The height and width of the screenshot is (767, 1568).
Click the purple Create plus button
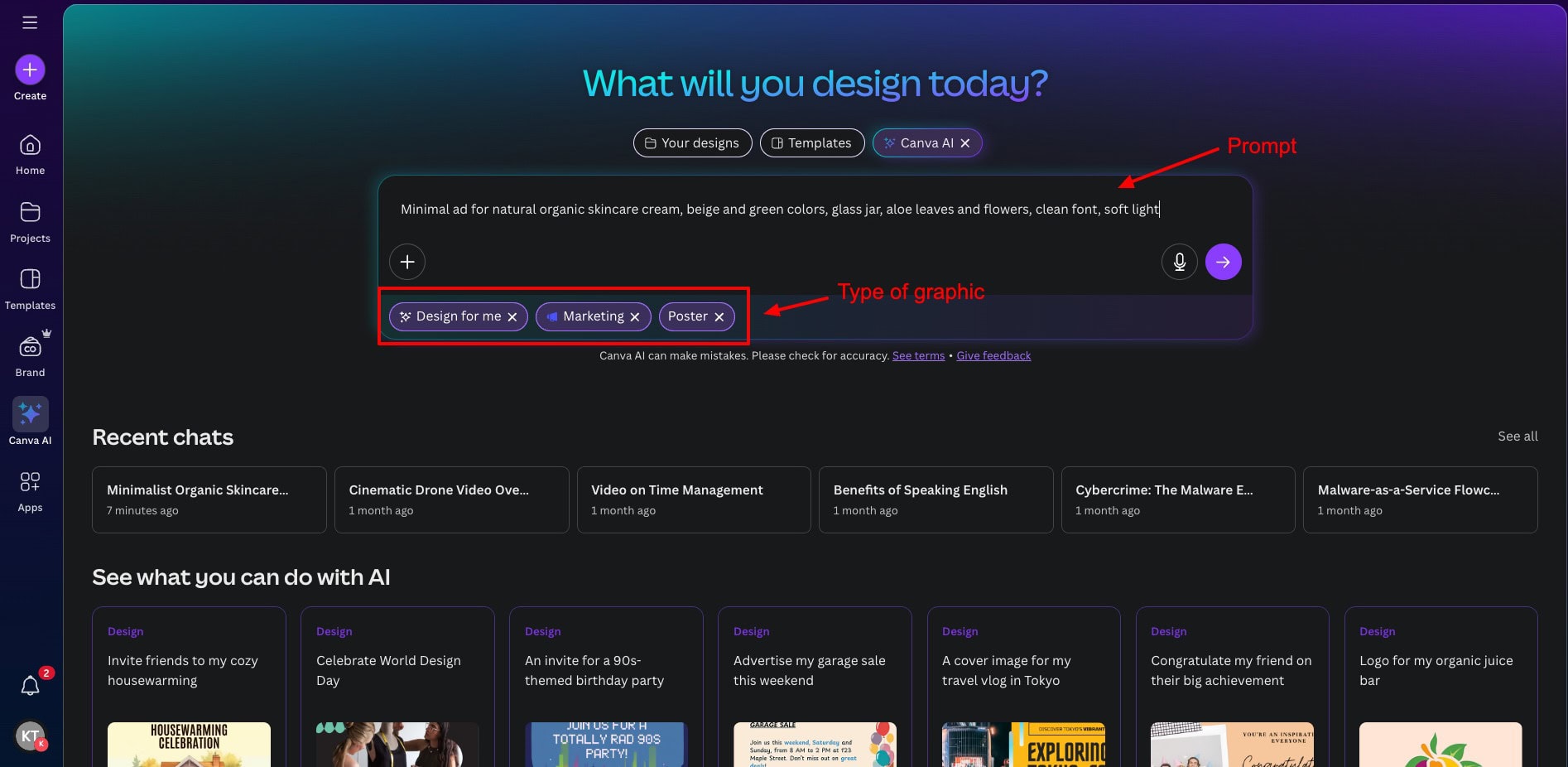(30, 70)
